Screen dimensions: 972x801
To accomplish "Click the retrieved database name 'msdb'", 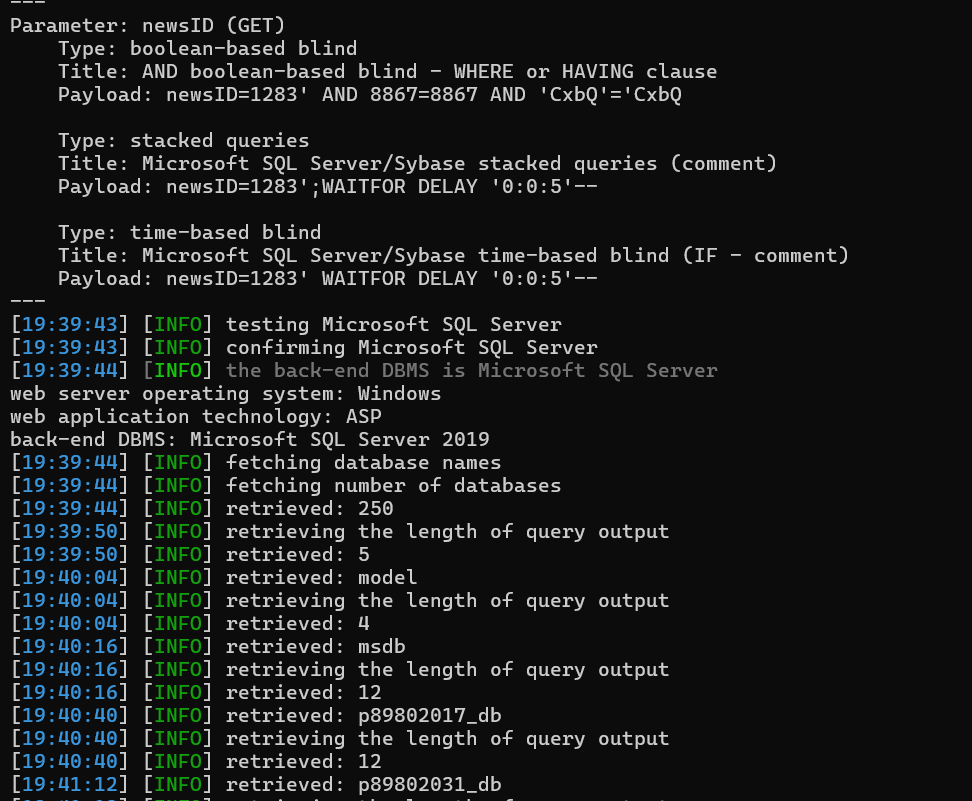I will [381, 646].
